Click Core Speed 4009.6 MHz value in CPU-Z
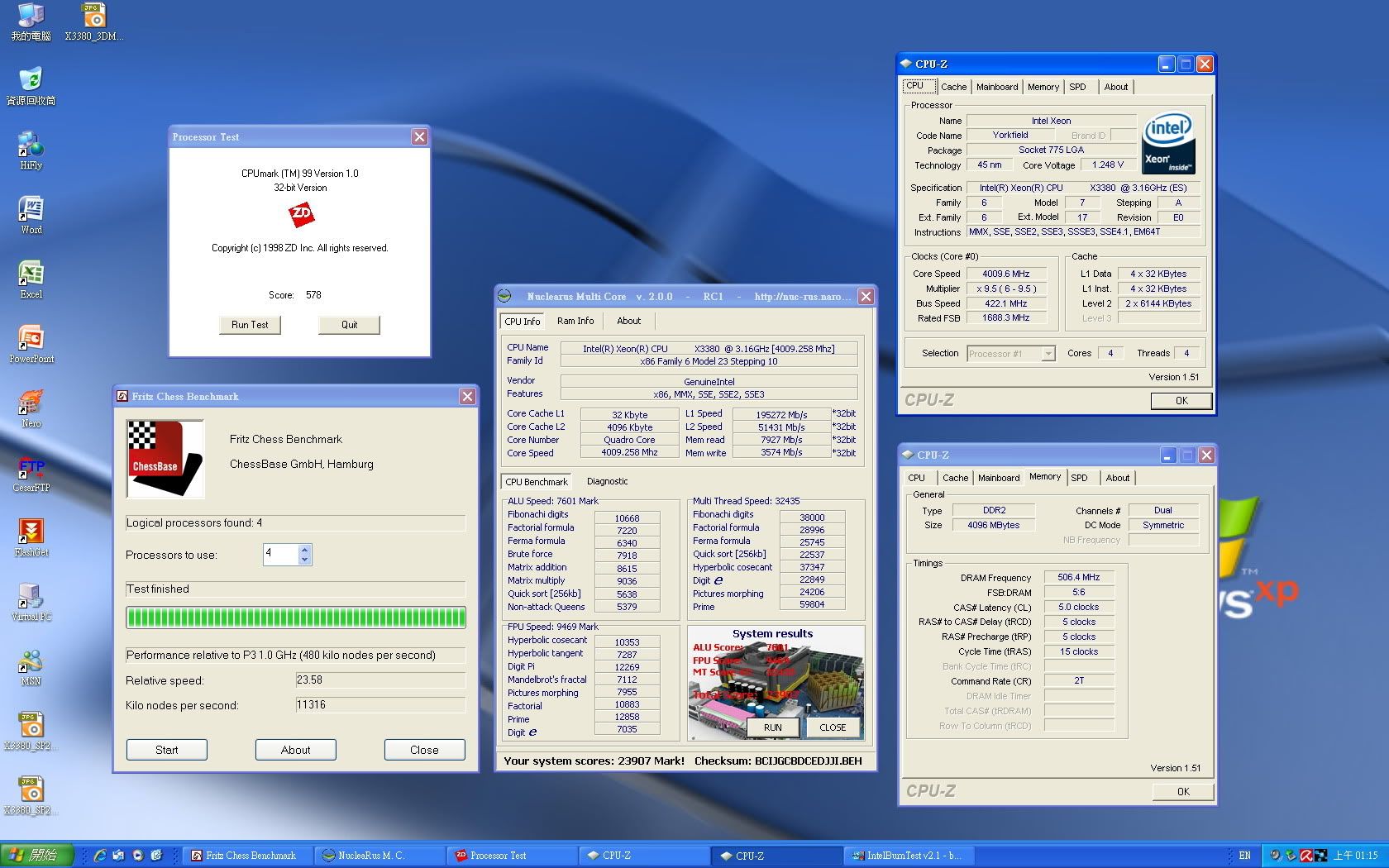The height and width of the screenshot is (868, 1389). pyautogui.click(x=1006, y=274)
